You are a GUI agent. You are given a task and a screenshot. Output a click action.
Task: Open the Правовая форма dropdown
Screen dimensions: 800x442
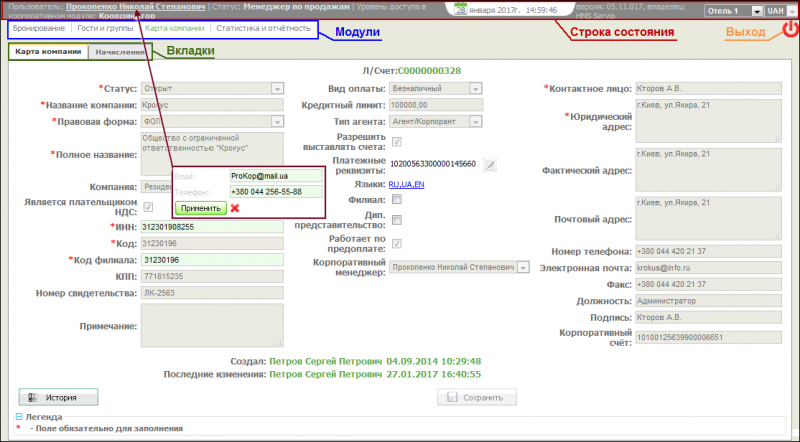(x=277, y=121)
